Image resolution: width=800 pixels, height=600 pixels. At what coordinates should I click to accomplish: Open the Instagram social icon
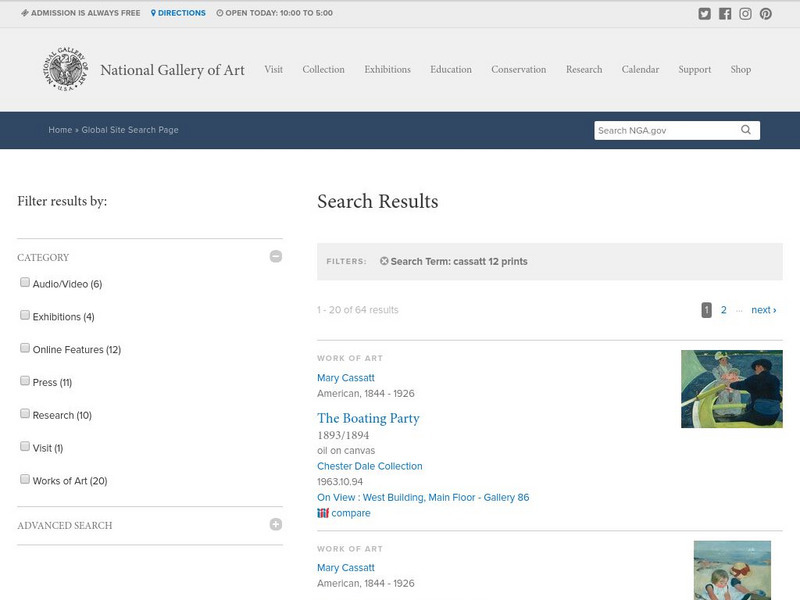[x=745, y=14]
